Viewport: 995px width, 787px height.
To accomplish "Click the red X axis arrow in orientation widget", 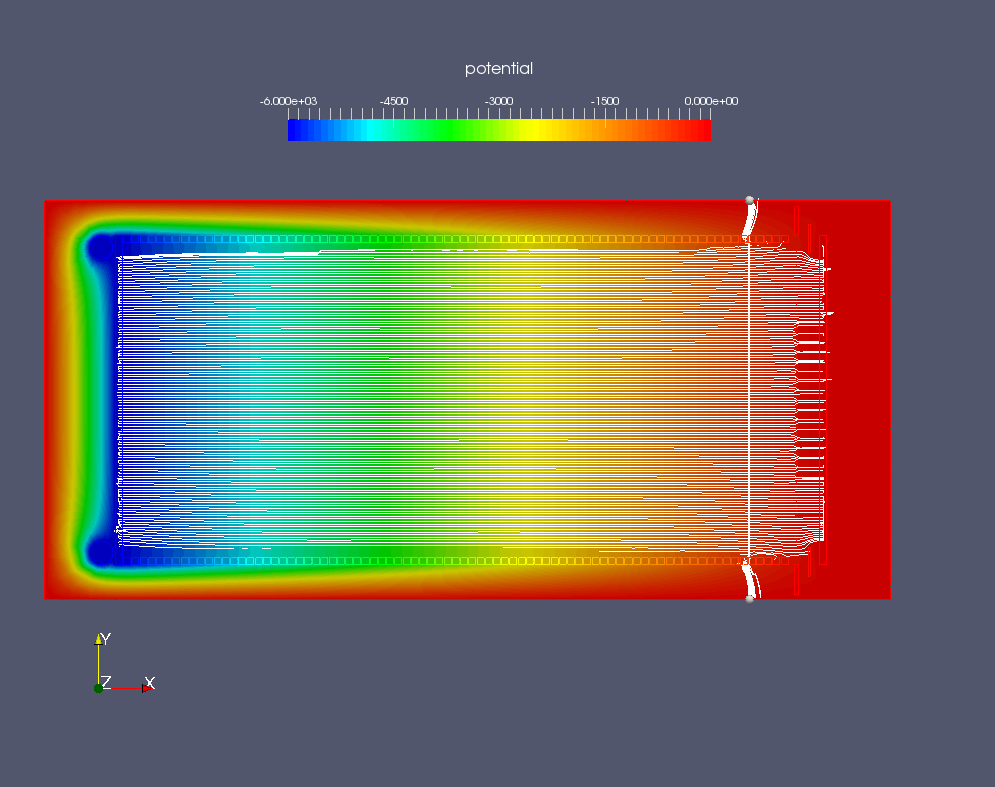I will pyautogui.click(x=147, y=688).
